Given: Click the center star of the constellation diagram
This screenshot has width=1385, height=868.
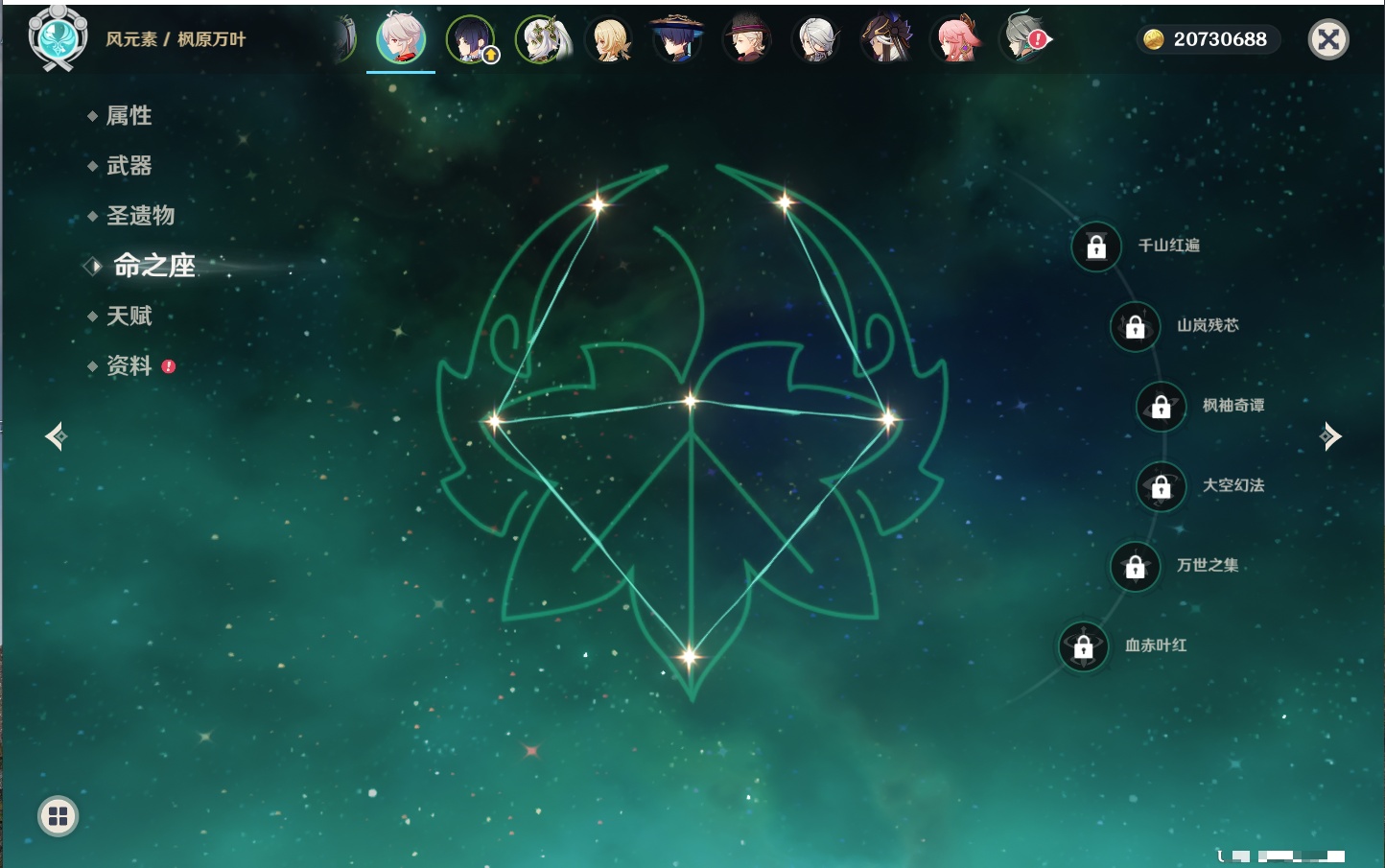Looking at the screenshot, I should (691, 401).
